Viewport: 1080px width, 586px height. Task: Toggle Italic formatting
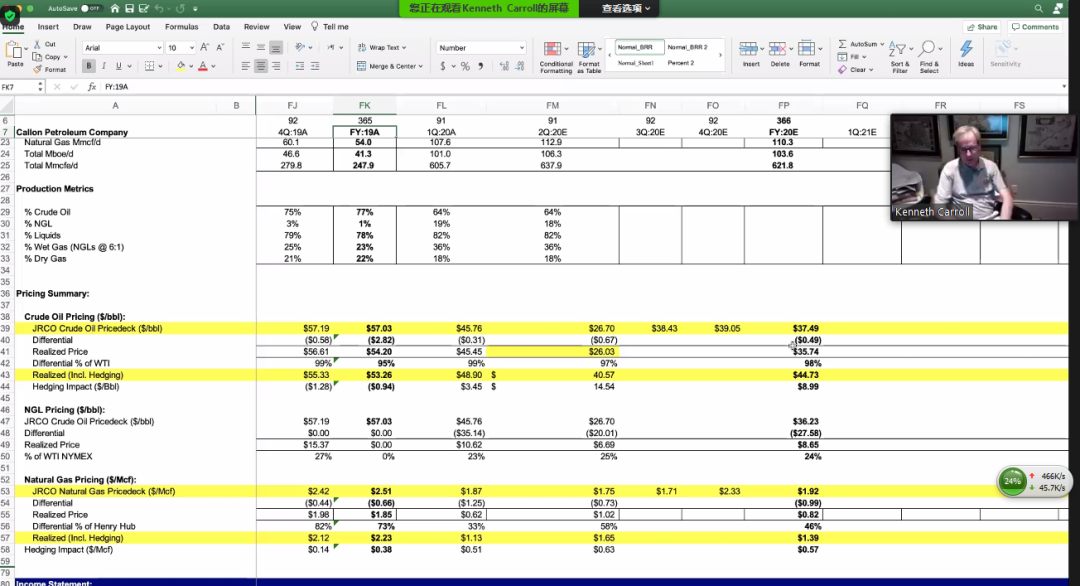pos(104,66)
